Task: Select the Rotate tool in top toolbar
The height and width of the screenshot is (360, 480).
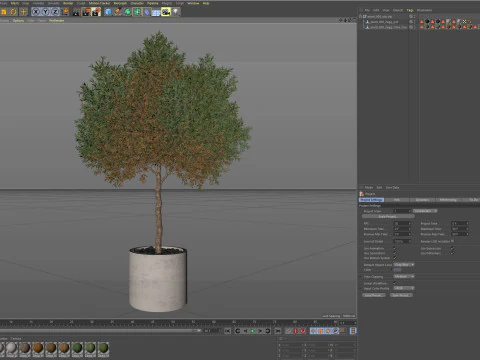Action: pyautogui.click(x=13, y=12)
